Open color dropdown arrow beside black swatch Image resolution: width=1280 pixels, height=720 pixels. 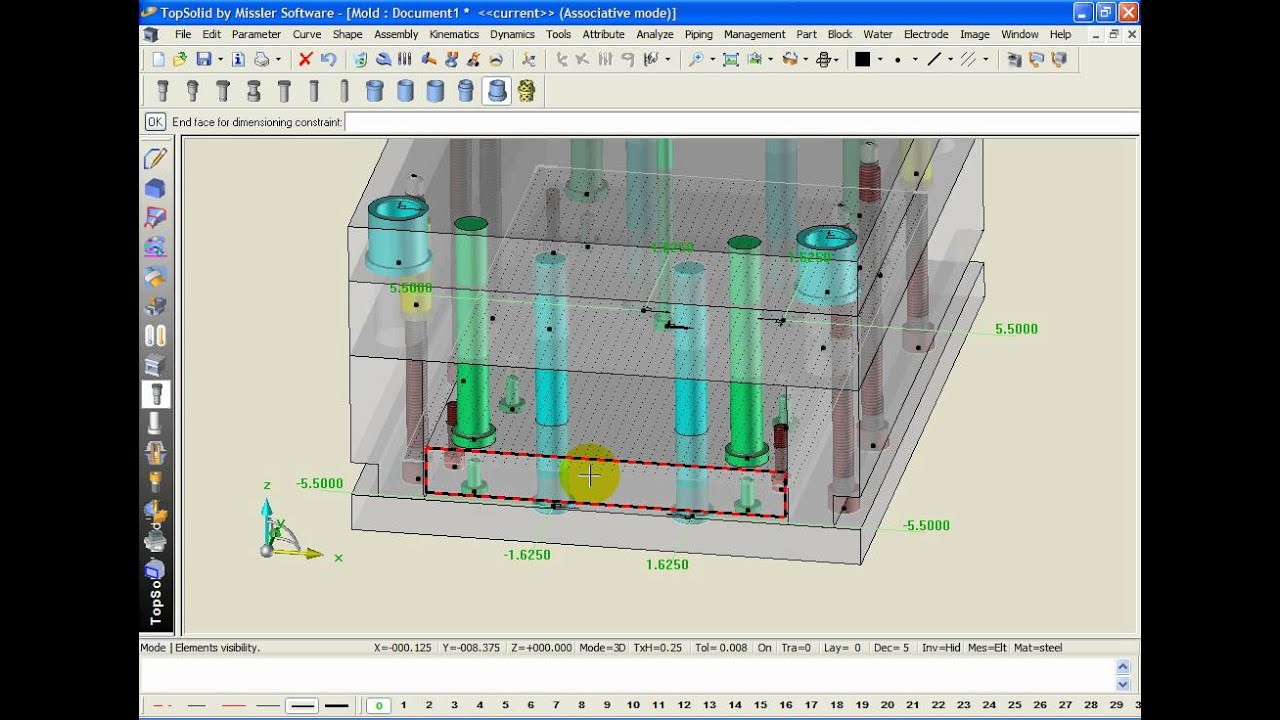point(880,60)
